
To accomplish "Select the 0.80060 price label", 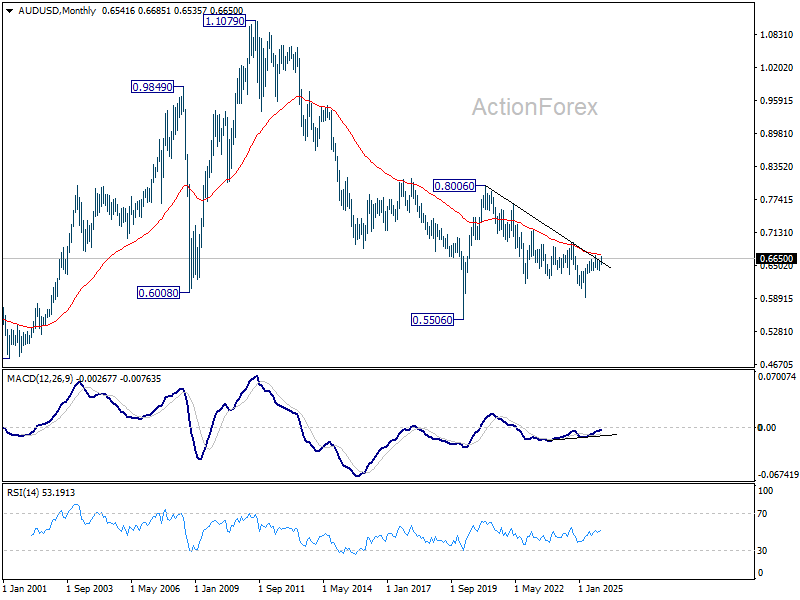I will 454,186.
